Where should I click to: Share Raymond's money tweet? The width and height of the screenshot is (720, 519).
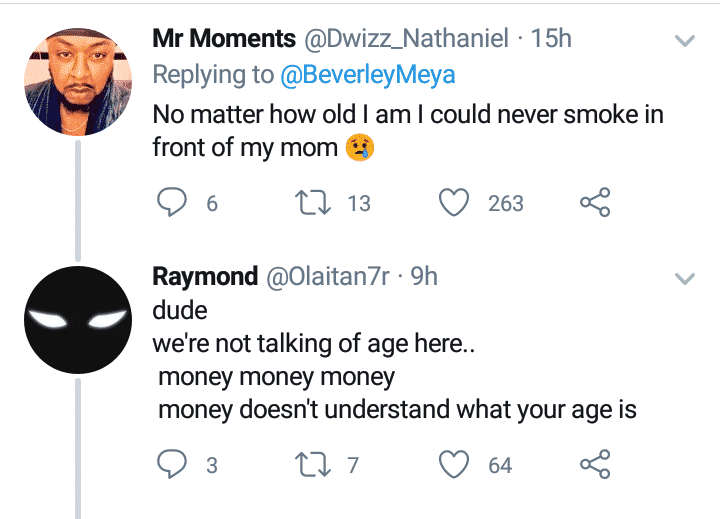click(594, 464)
